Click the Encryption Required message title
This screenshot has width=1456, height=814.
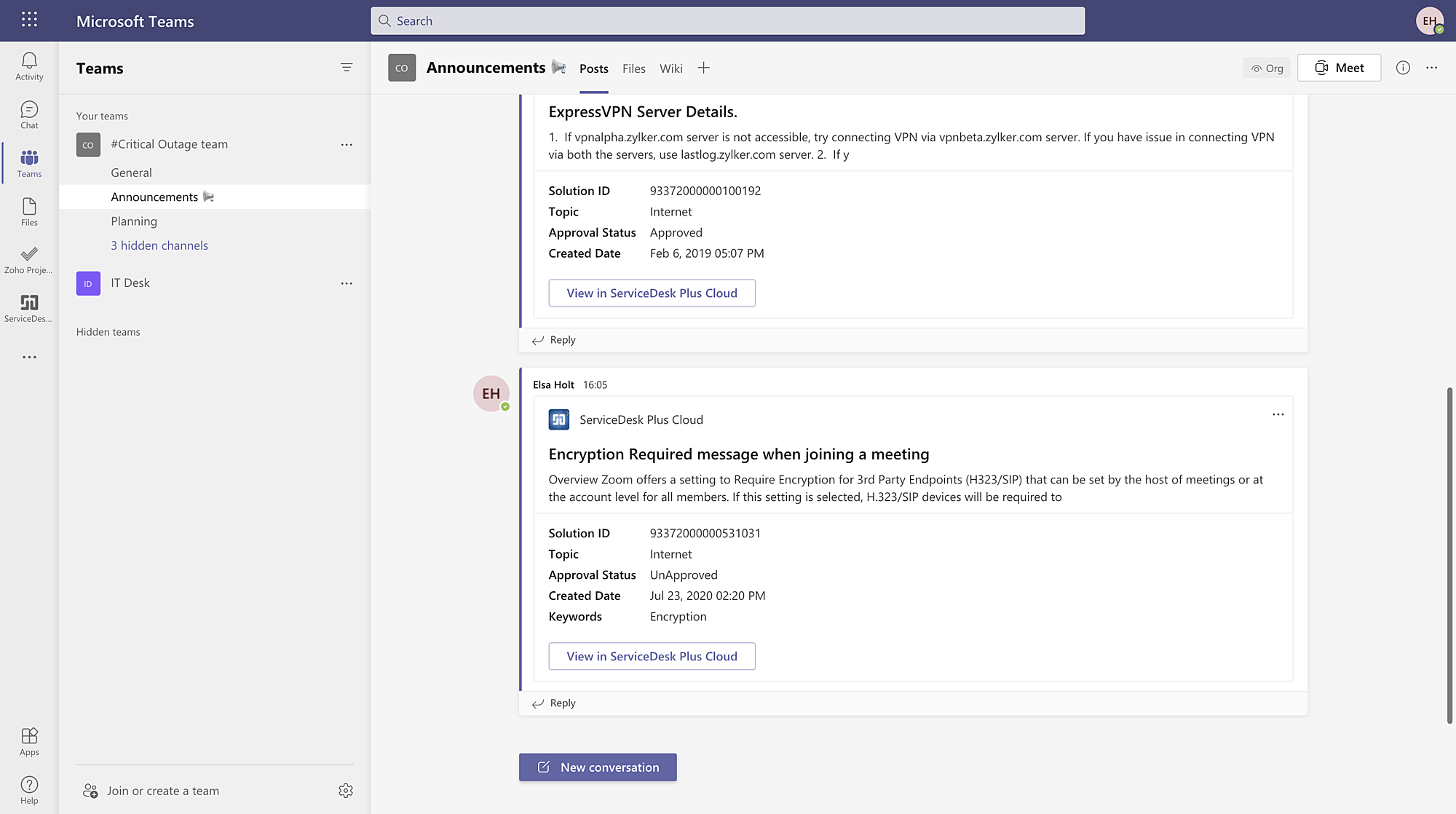point(739,454)
